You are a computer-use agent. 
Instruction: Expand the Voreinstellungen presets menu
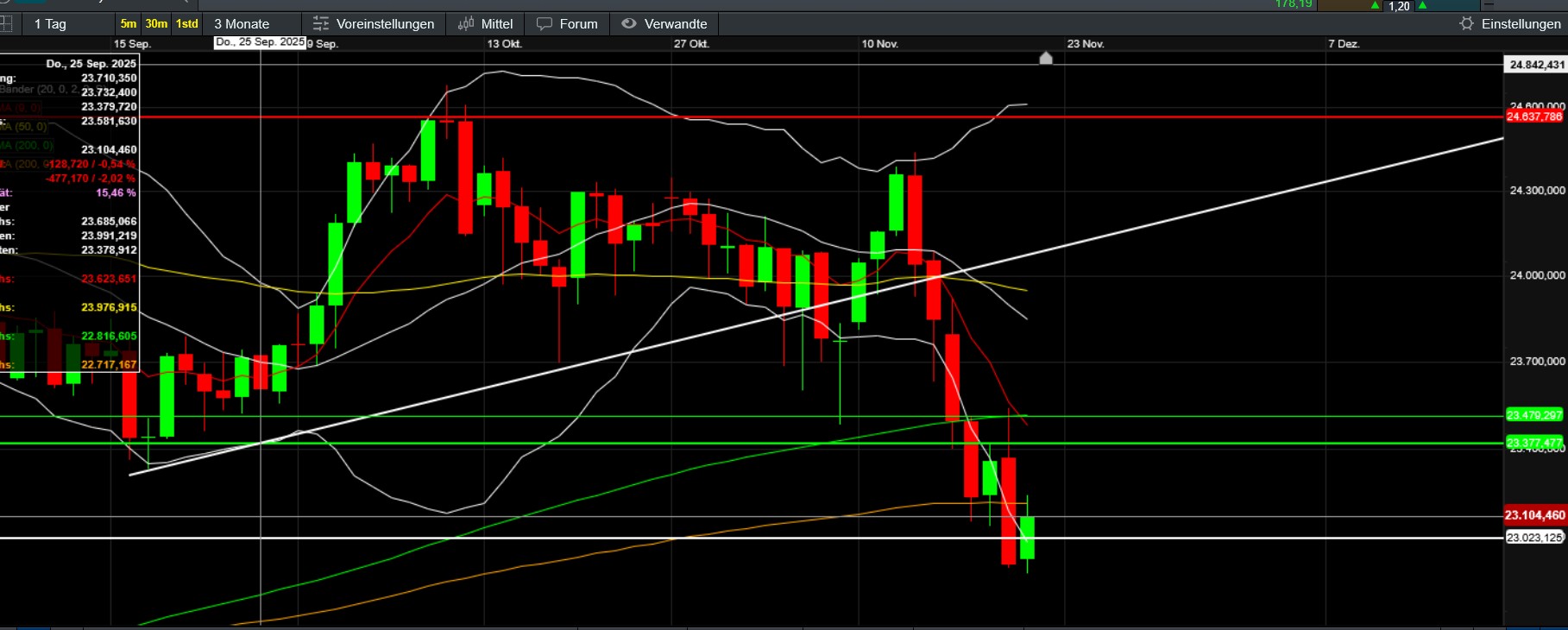tap(385, 24)
